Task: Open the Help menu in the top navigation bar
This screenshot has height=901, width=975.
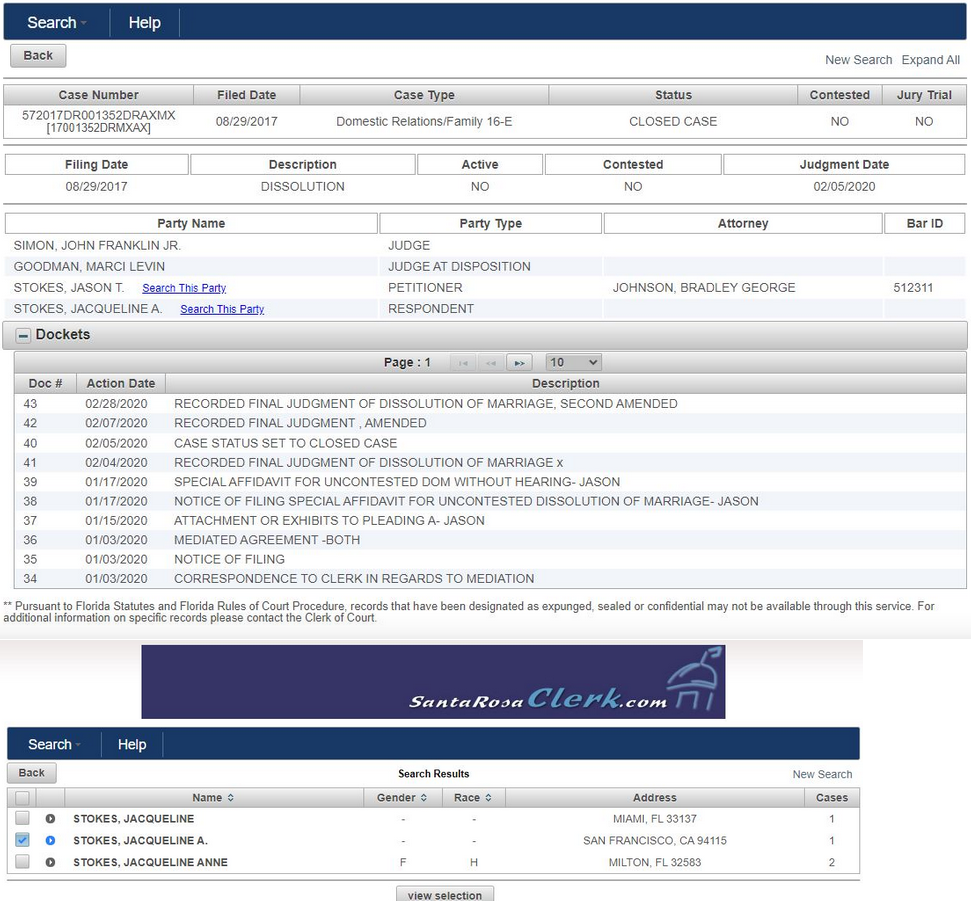Action: tap(144, 23)
